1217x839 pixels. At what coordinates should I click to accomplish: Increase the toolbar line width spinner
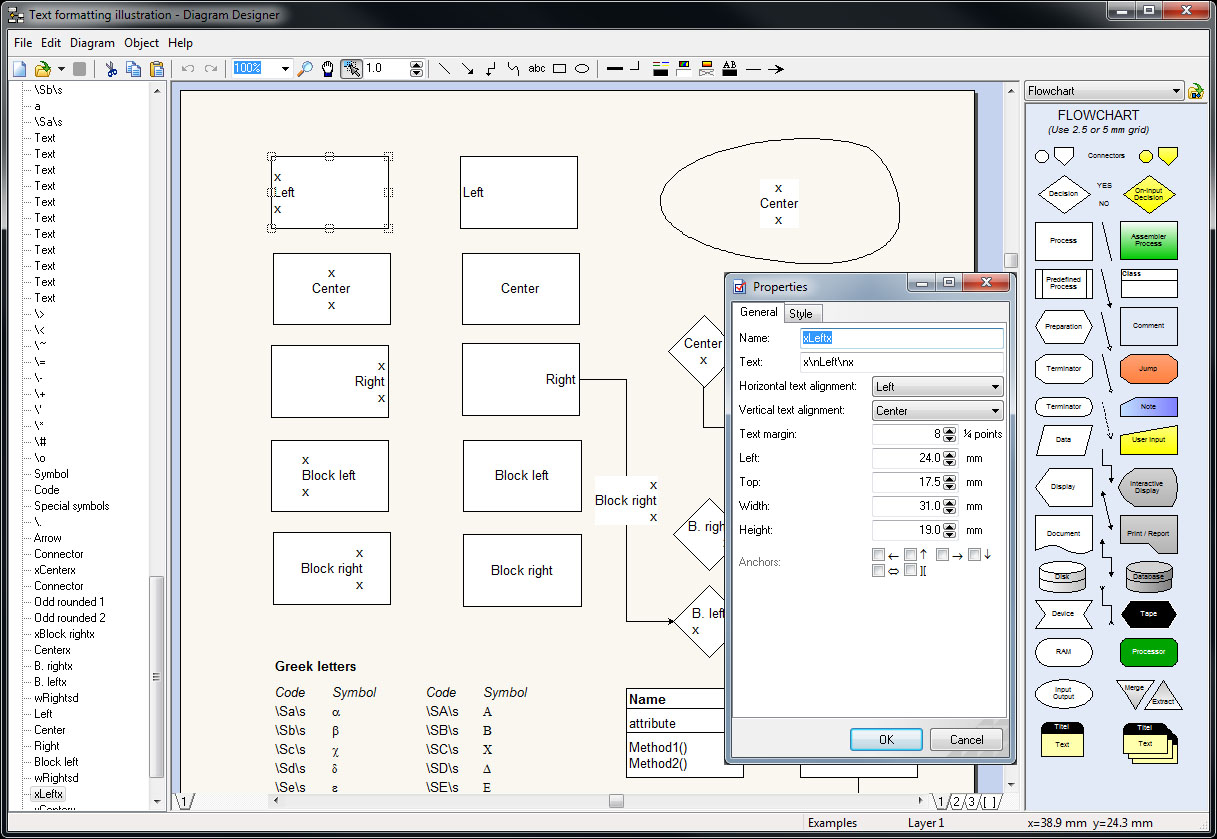(x=416, y=65)
